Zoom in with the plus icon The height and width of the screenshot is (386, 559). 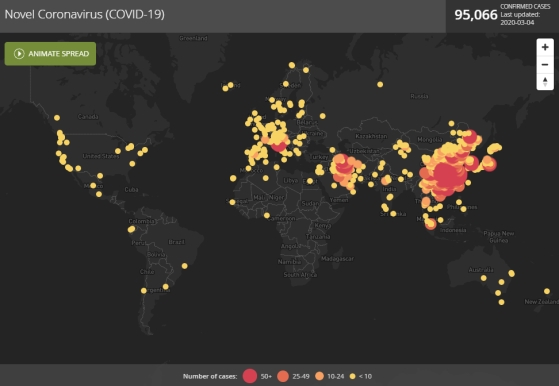tap(545, 47)
